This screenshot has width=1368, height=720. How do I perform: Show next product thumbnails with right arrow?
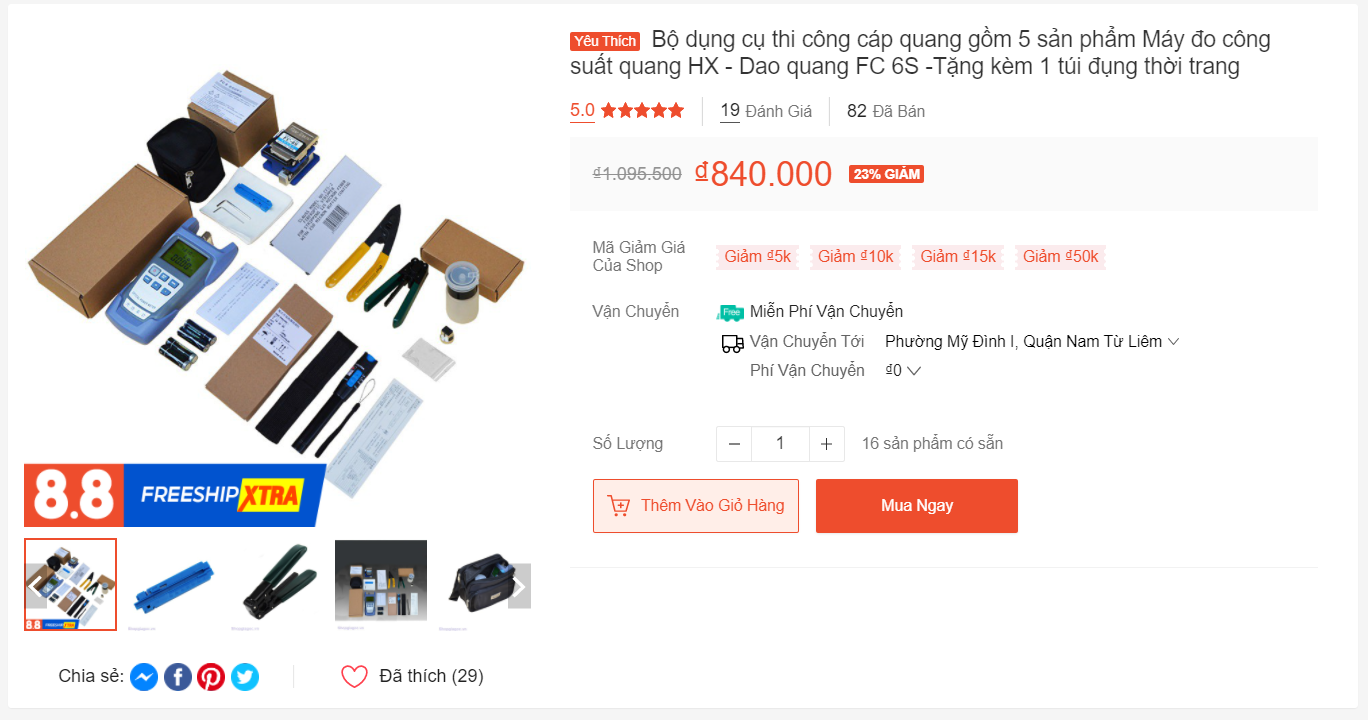click(519, 587)
